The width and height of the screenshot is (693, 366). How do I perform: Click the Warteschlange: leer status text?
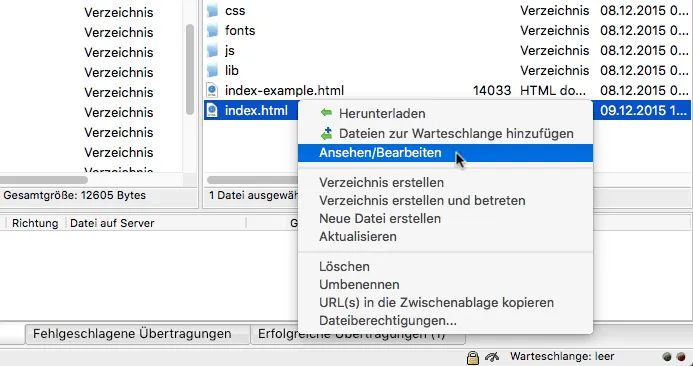[562, 357]
